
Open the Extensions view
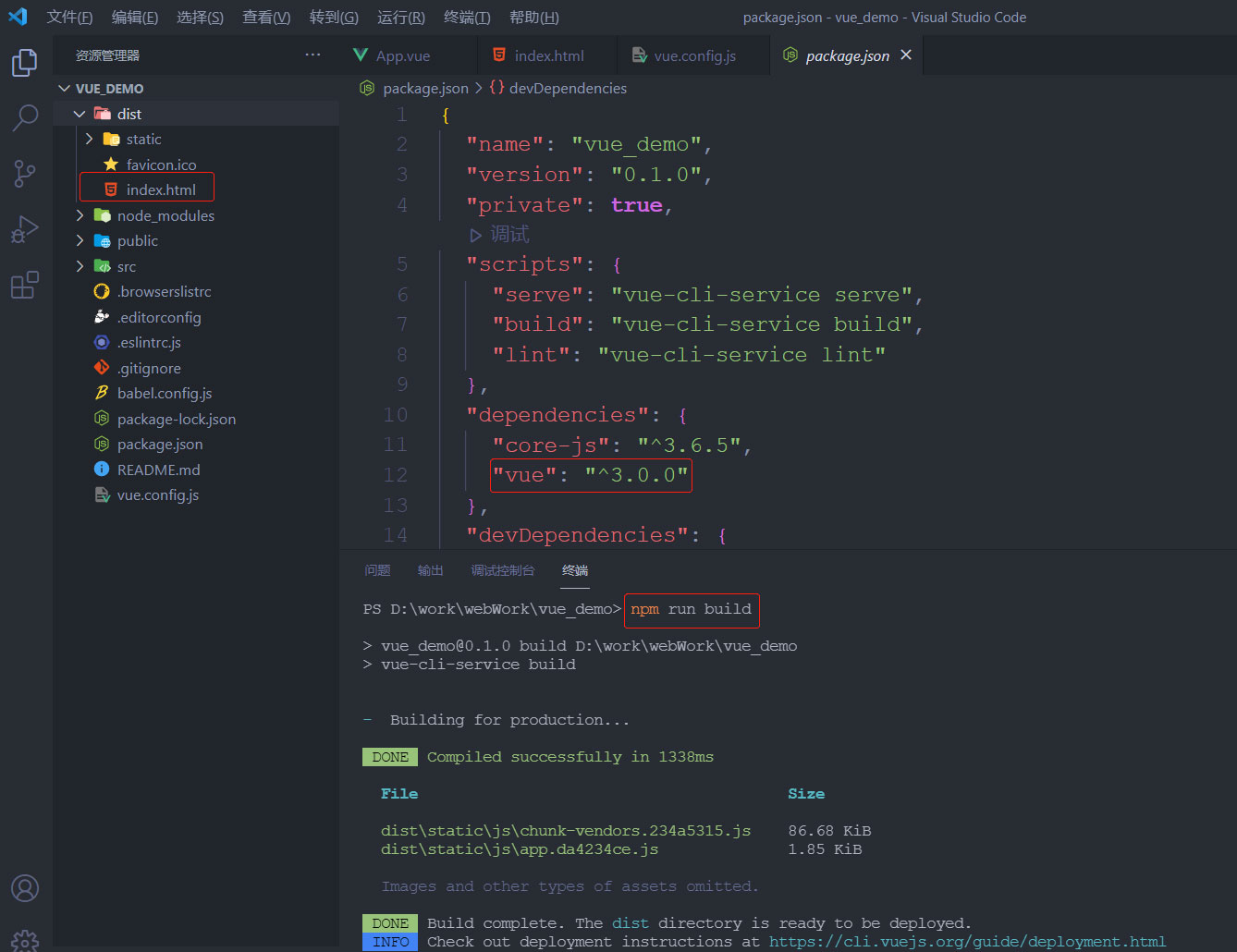(x=25, y=285)
